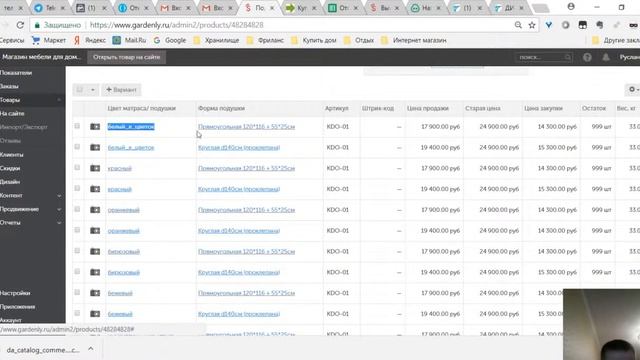Tick the select-all checkbox above the table
This screenshot has width=640, height=360.
pyautogui.click(x=80, y=89)
